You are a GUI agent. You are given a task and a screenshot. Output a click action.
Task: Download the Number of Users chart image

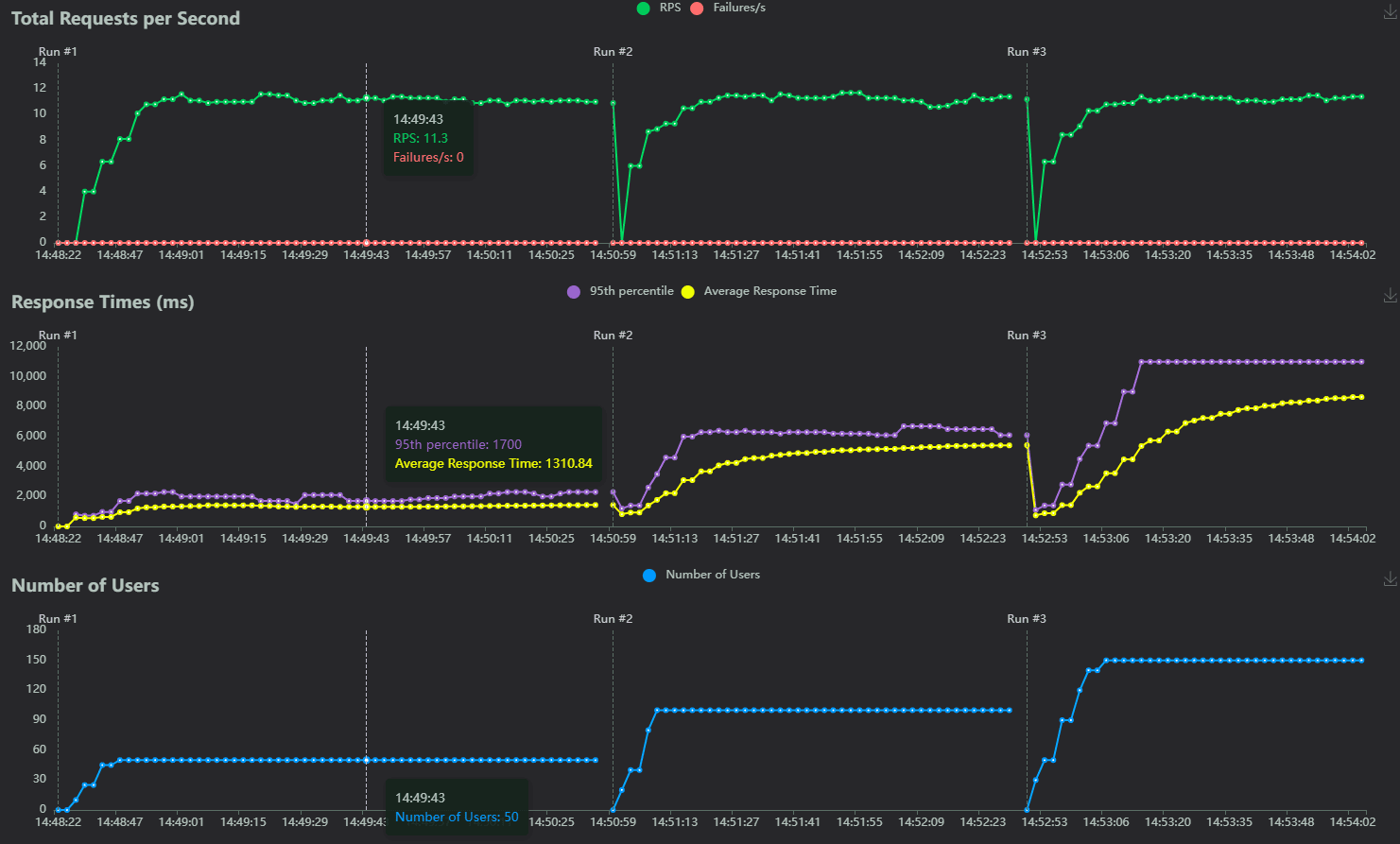point(1390,579)
